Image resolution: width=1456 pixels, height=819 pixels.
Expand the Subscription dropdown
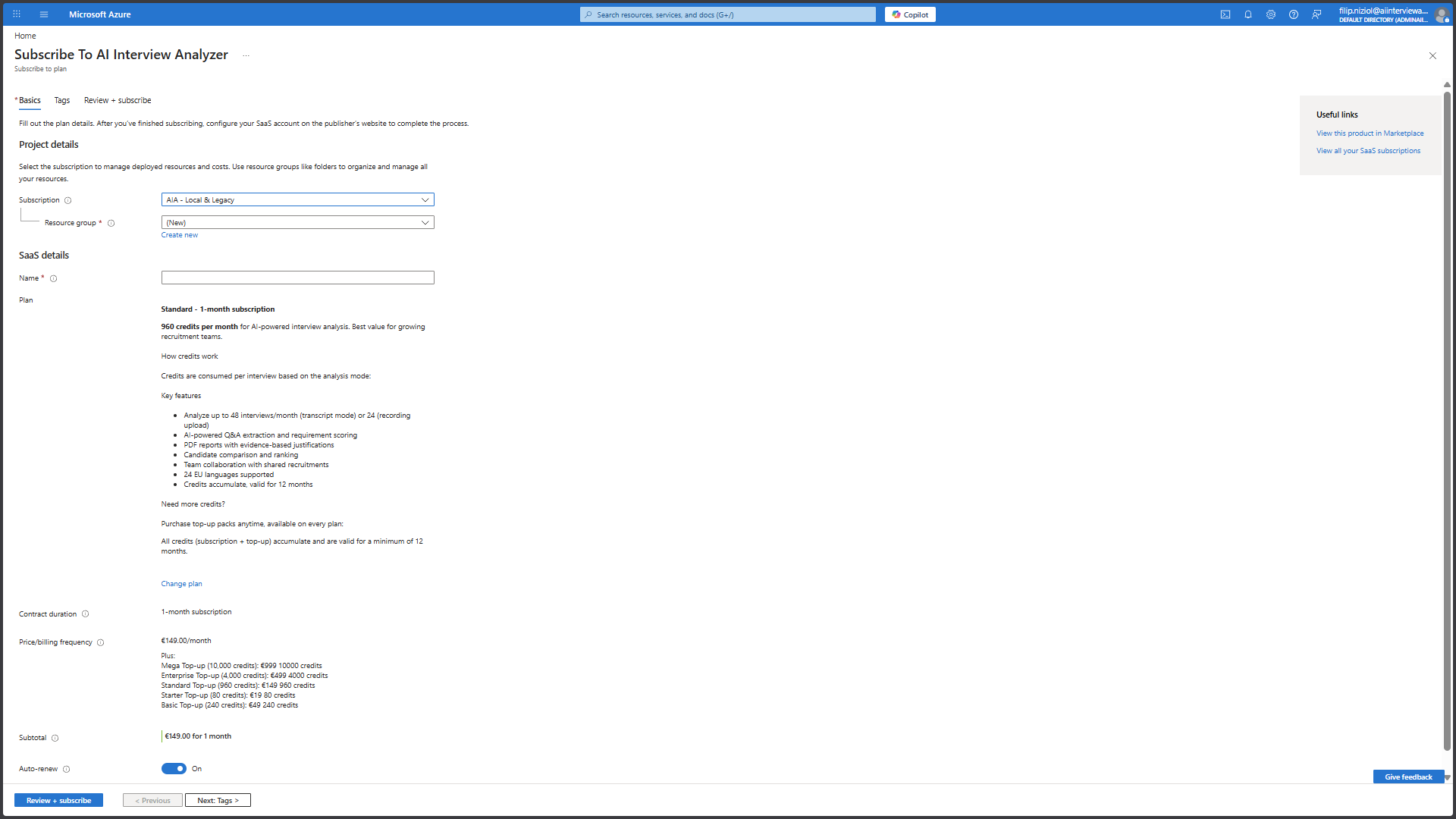[x=297, y=200]
